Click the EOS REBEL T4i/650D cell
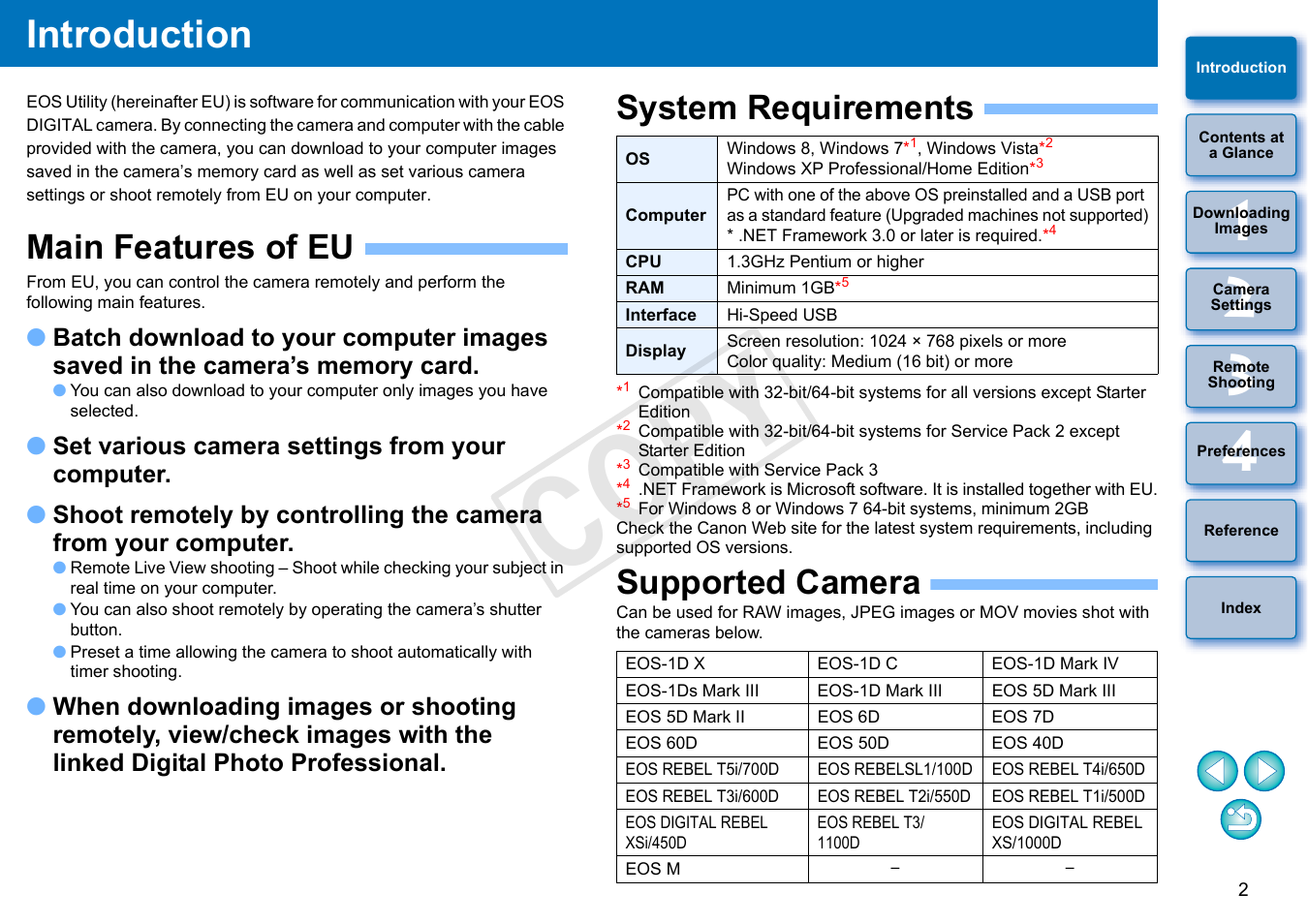The height and width of the screenshot is (924, 1308). [x=1070, y=769]
